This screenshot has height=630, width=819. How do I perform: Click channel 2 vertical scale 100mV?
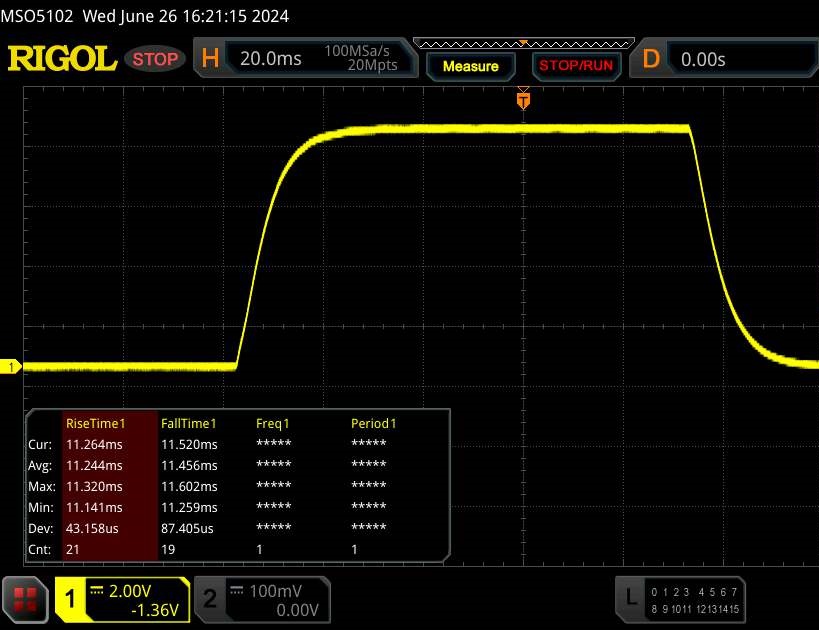click(275, 591)
